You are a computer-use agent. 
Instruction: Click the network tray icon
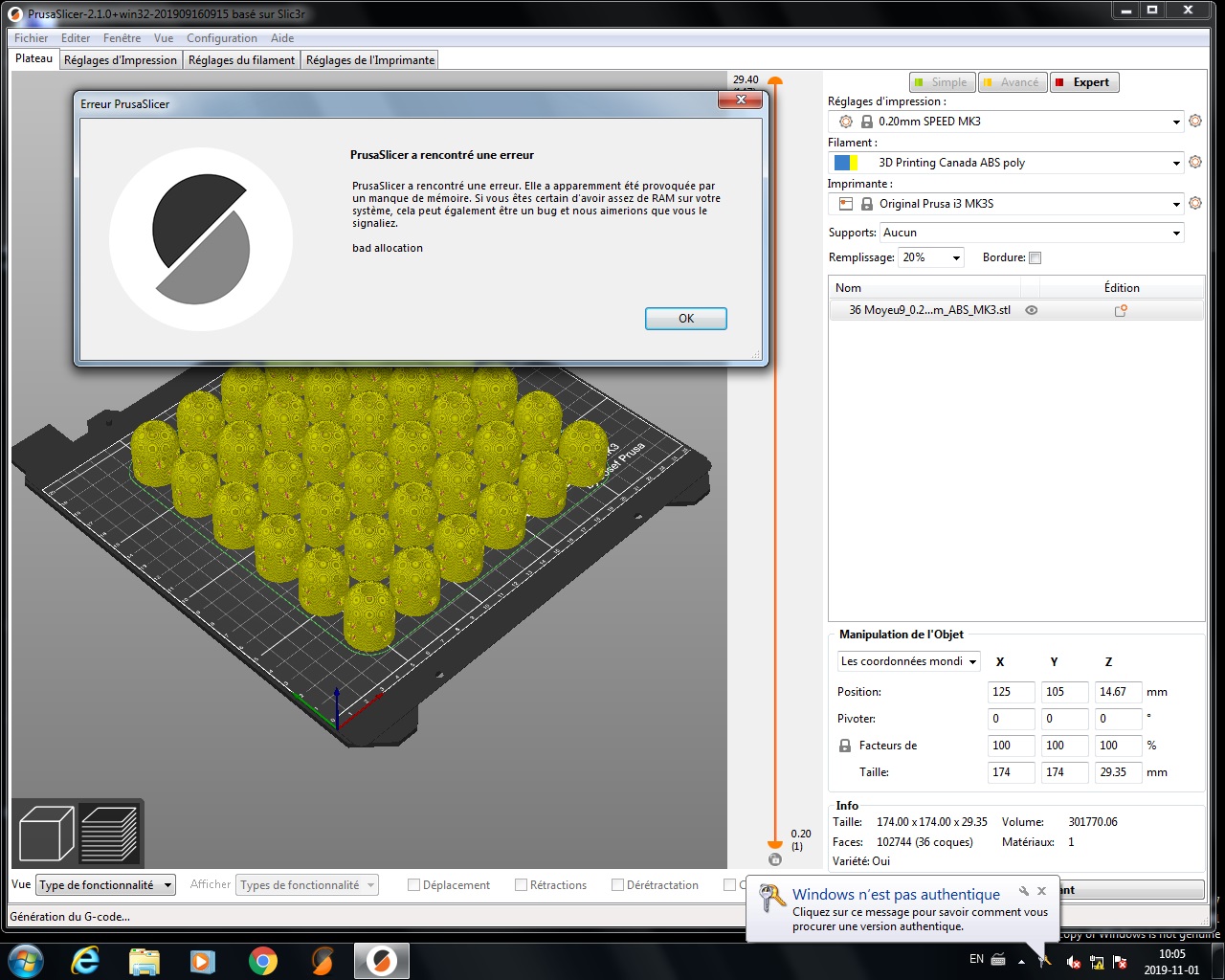[x=1097, y=961]
